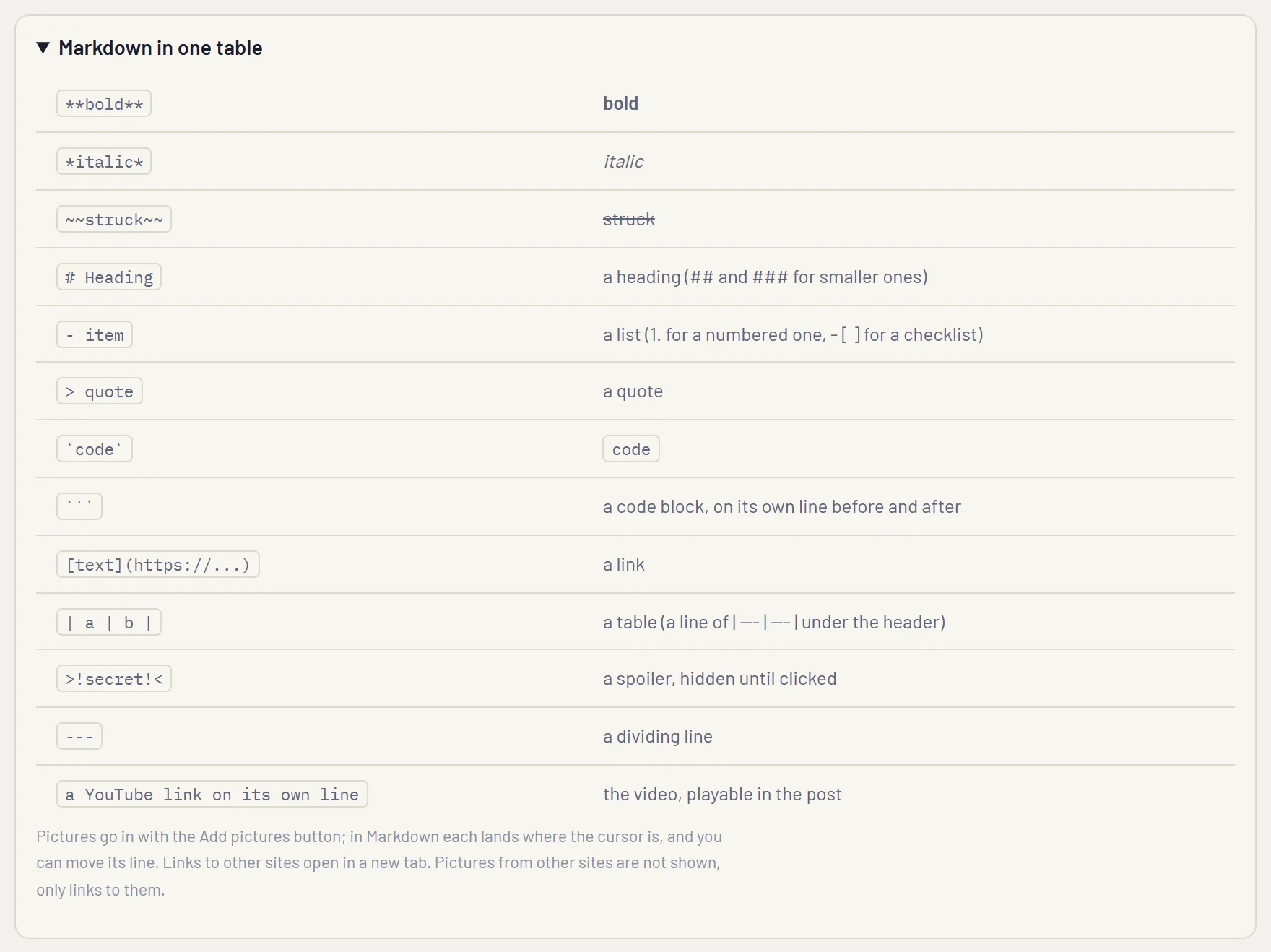1271x952 pixels.
Task: Click the YouTube link on its own line chip
Action: coord(212,794)
